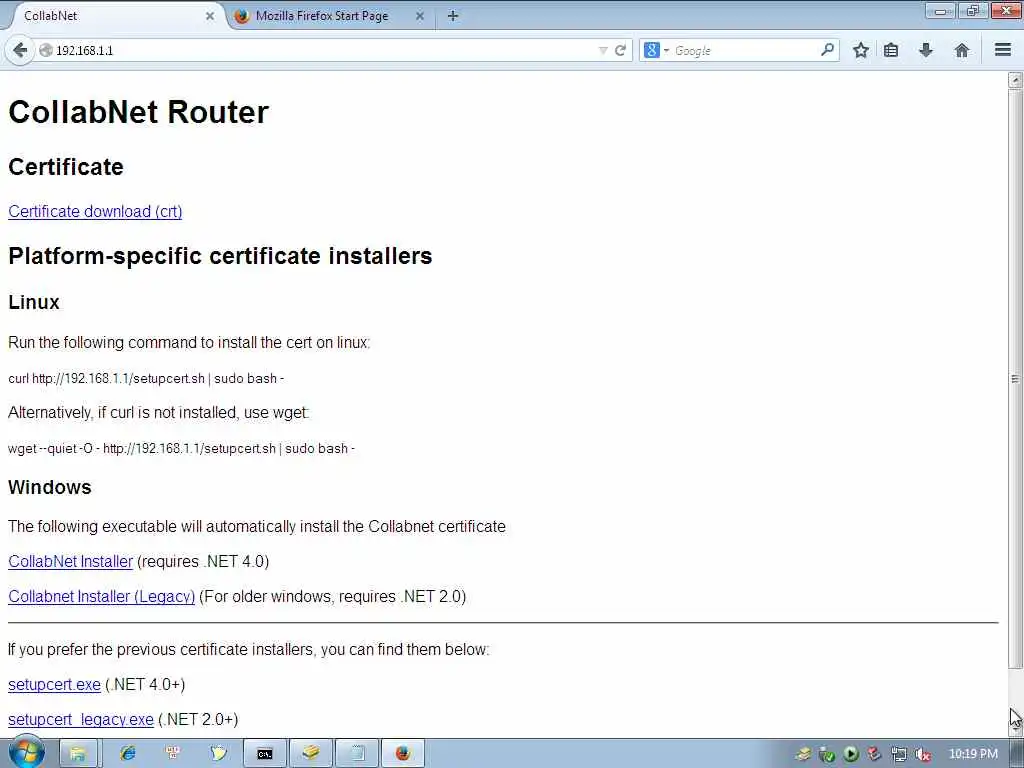Open Windows Explorer from the taskbar
Image resolution: width=1024 pixels, height=768 pixels.
tap(78, 754)
